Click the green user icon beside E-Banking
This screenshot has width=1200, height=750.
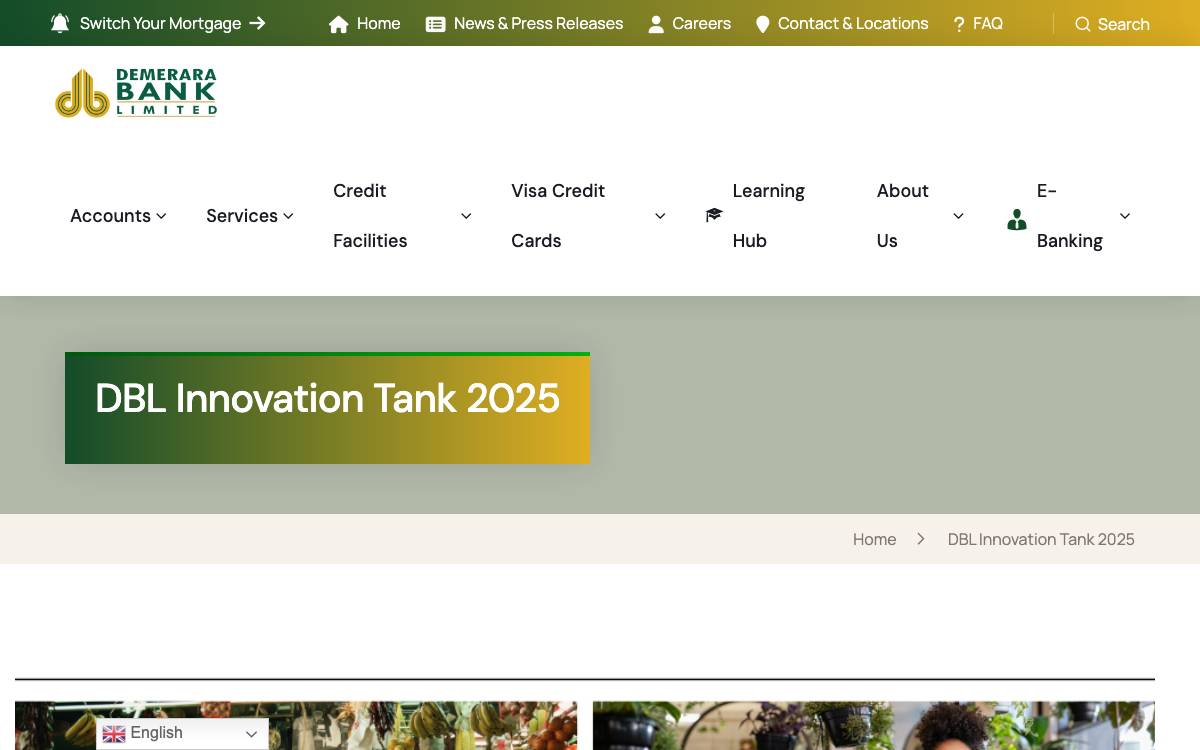pos(1017,220)
